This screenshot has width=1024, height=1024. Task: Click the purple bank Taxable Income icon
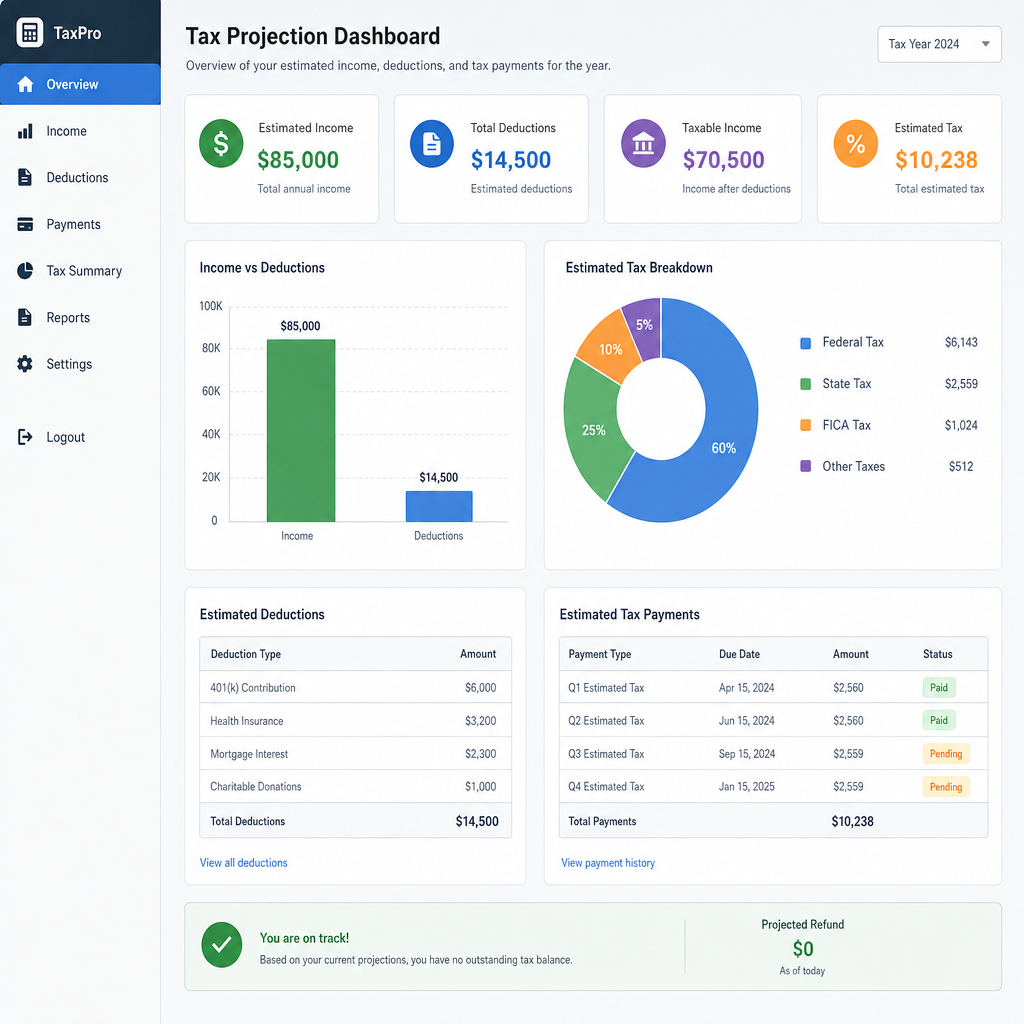[x=643, y=144]
